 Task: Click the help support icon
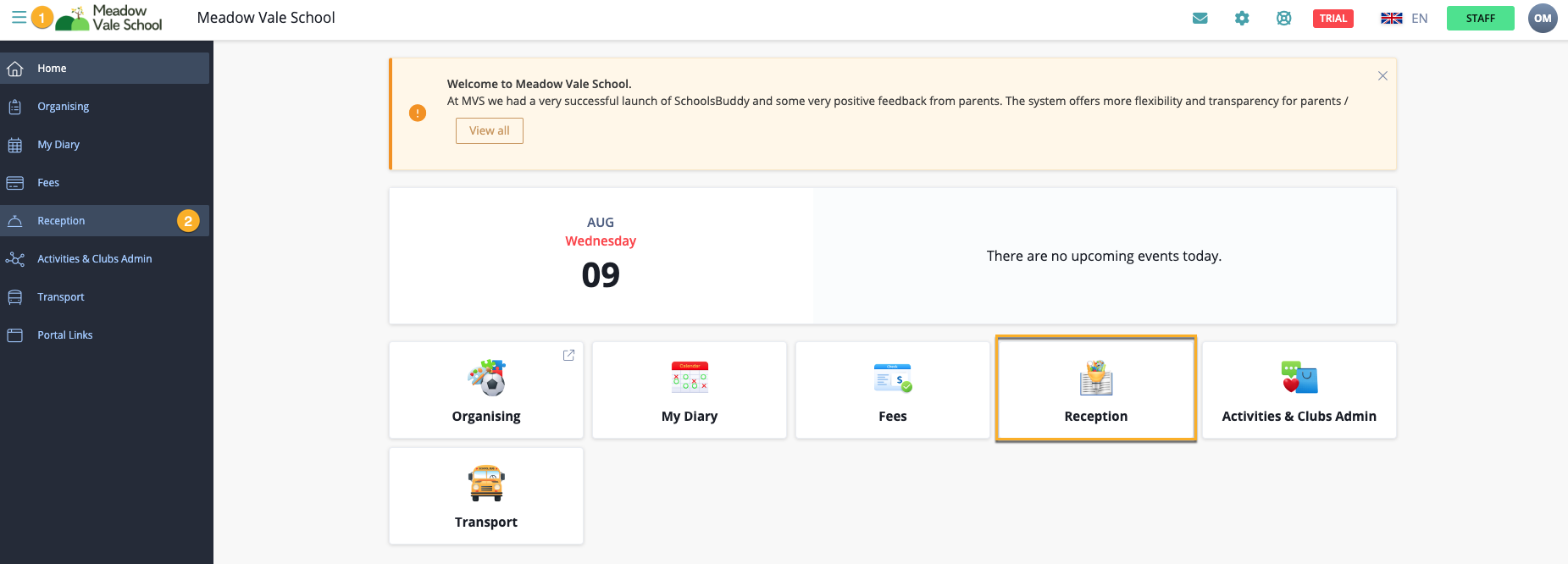[1283, 18]
